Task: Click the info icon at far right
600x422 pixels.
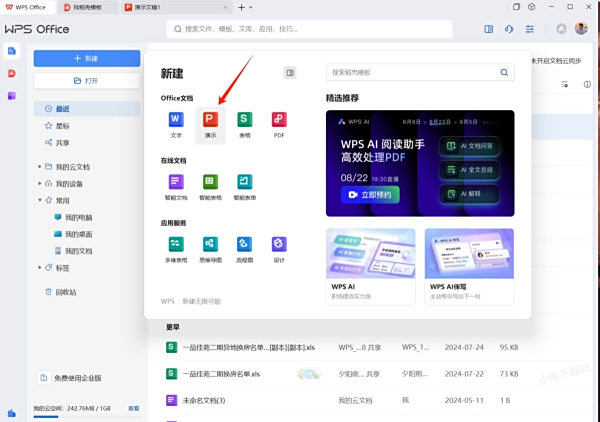Action: [x=587, y=85]
